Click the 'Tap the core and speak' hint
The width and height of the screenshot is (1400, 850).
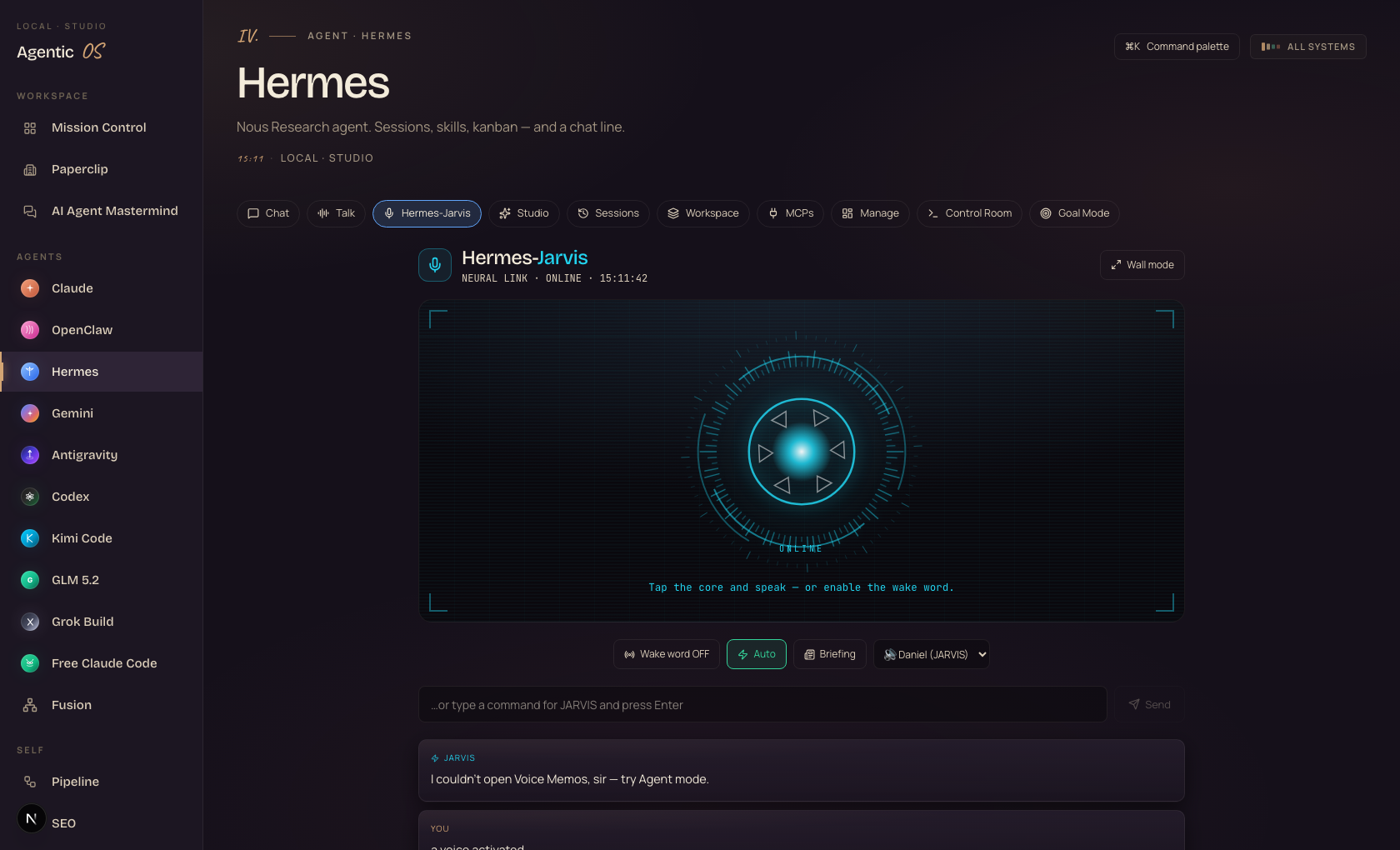(801, 587)
